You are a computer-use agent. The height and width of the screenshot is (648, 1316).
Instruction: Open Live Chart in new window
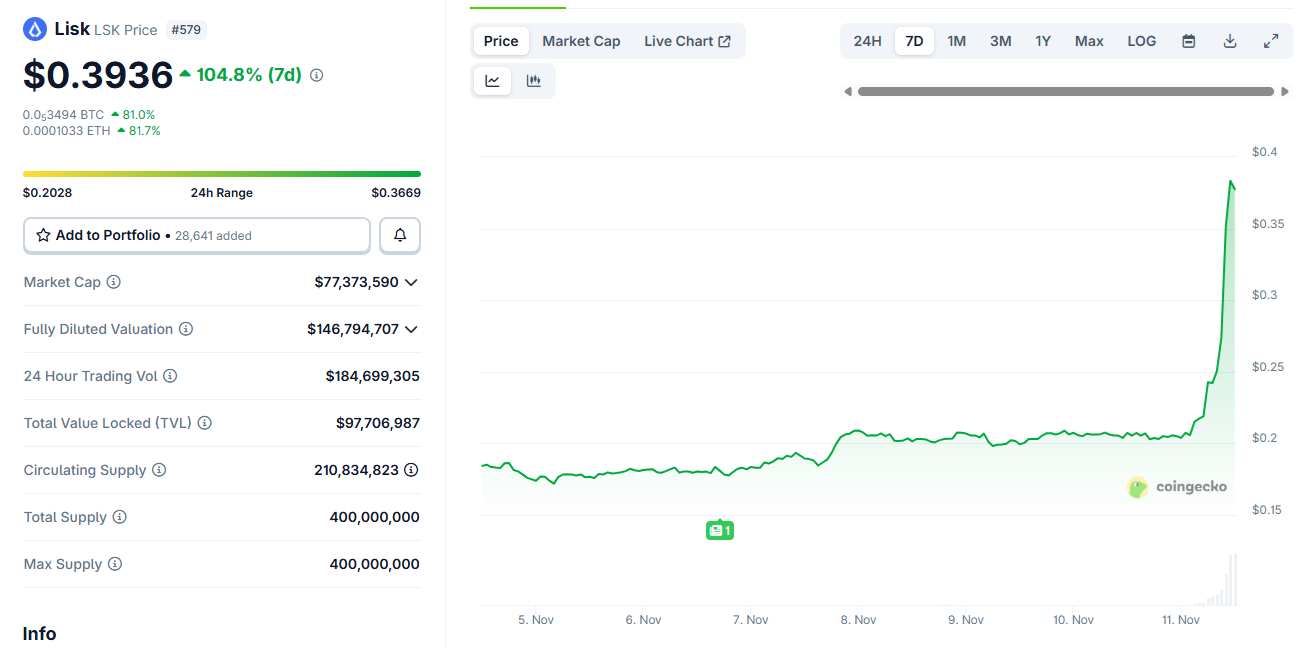(687, 40)
